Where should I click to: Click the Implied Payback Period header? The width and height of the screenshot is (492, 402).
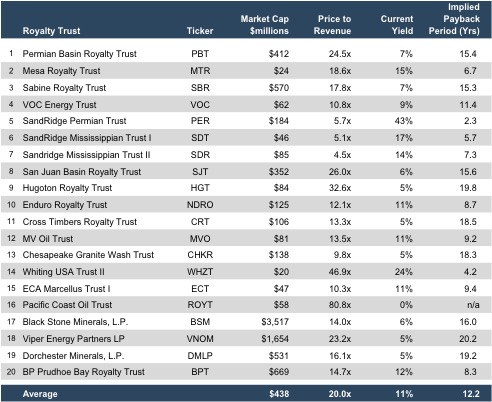click(454, 19)
